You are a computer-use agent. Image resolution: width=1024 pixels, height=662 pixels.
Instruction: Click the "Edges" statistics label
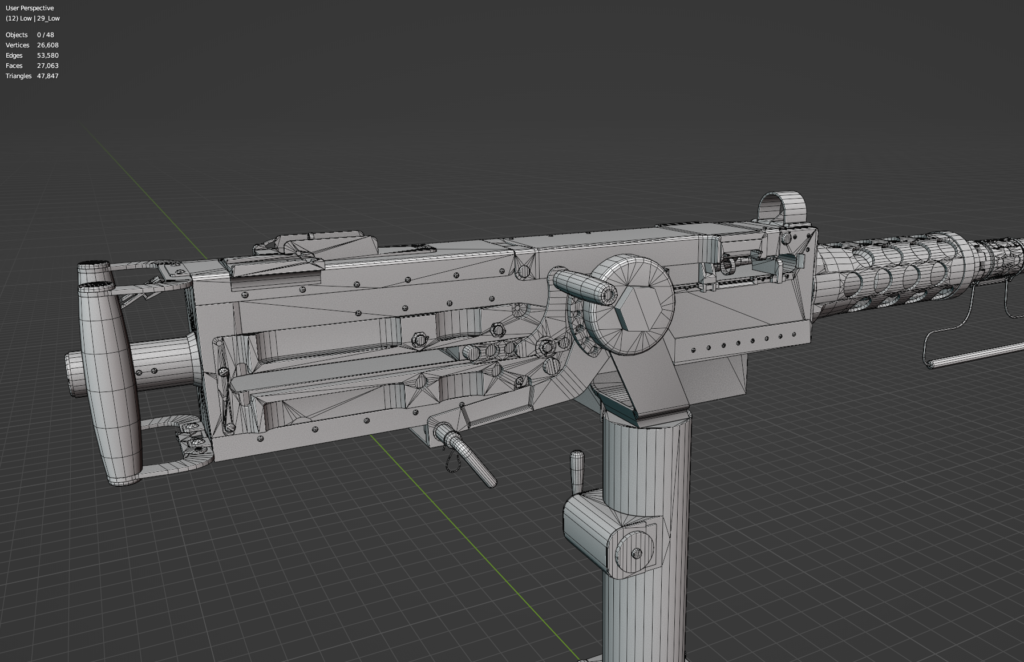coord(14,55)
